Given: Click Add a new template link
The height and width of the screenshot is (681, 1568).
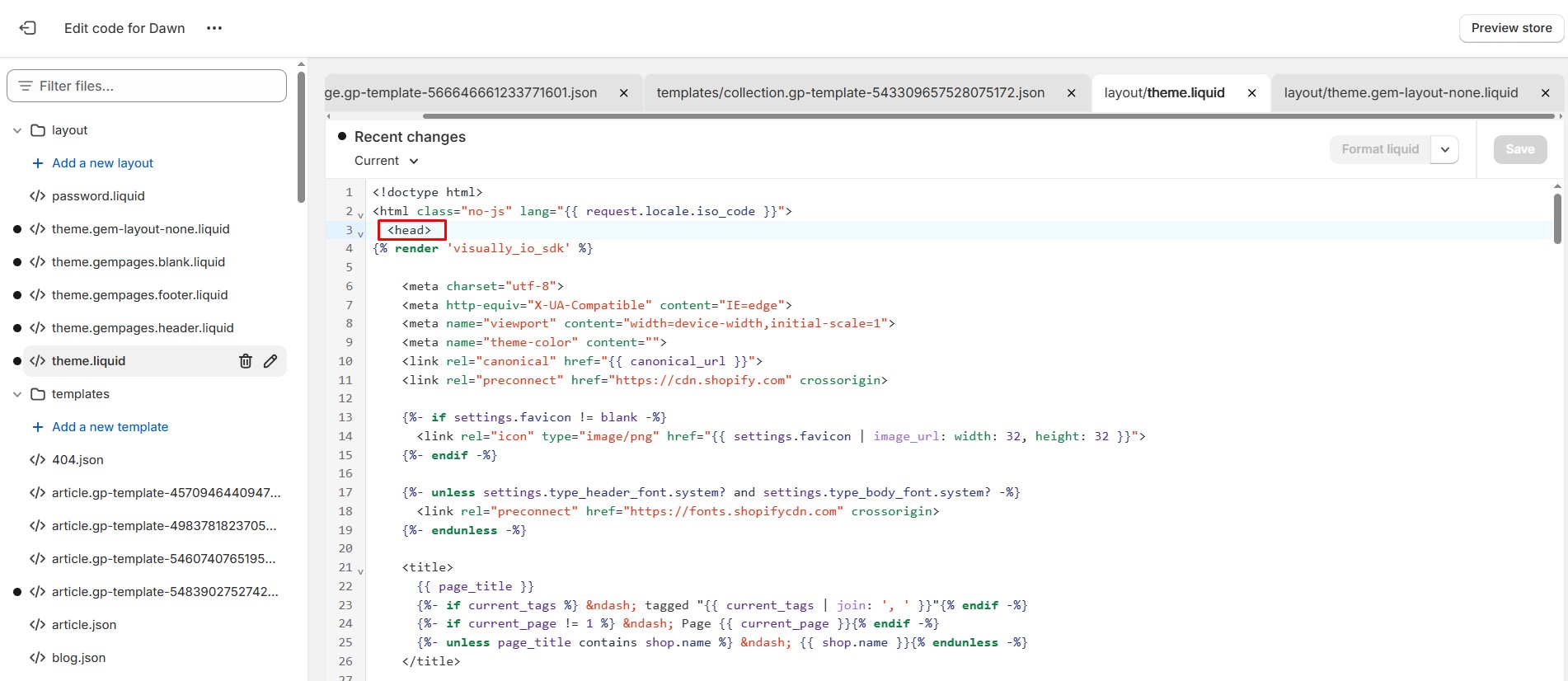Looking at the screenshot, I should (x=110, y=427).
